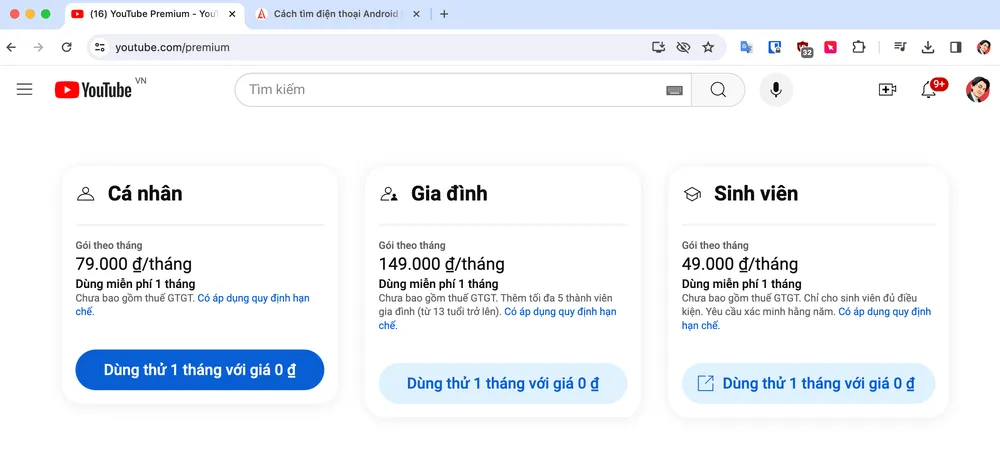This screenshot has width=1000, height=473.
Task: Click the on-screen keyboard icon in search box
Action: click(674, 91)
